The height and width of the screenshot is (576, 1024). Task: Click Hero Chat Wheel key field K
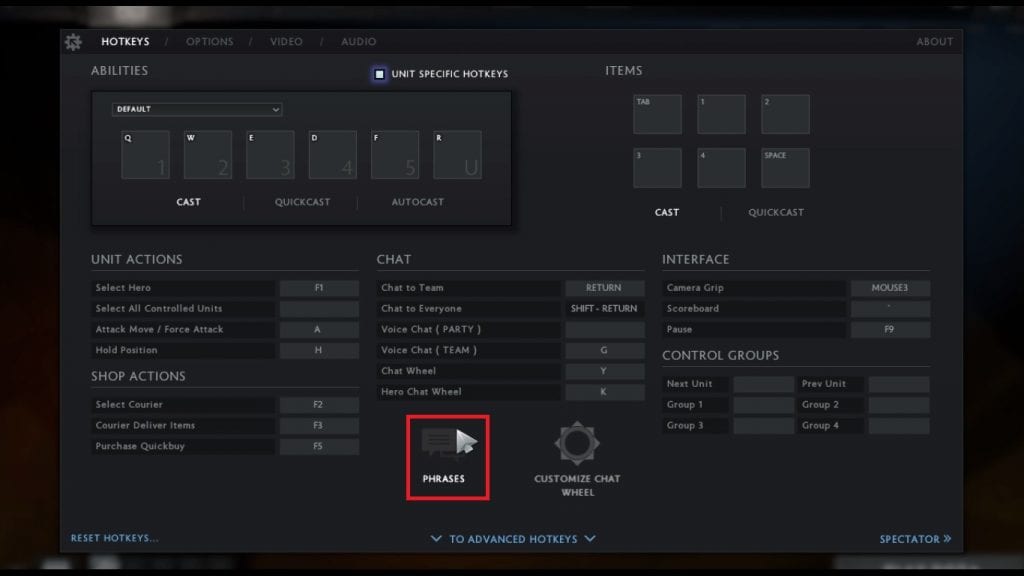(x=604, y=392)
